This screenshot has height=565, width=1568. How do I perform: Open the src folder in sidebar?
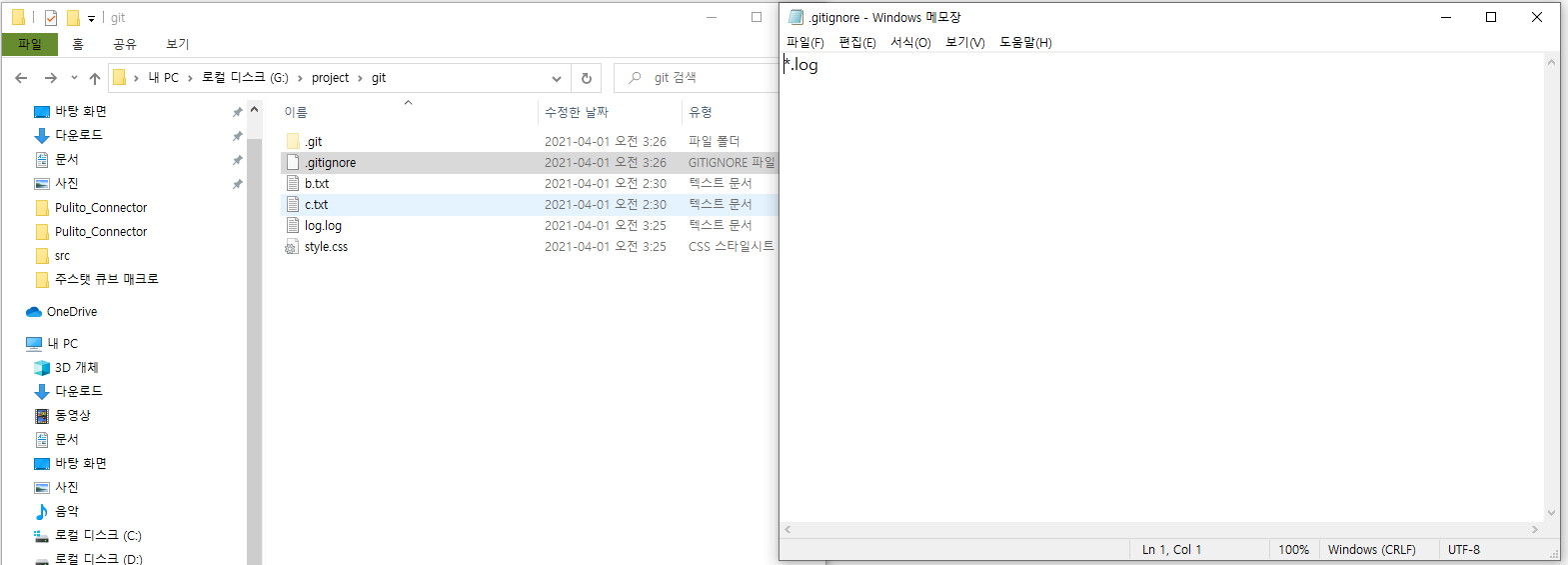pyautogui.click(x=62, y=255)
